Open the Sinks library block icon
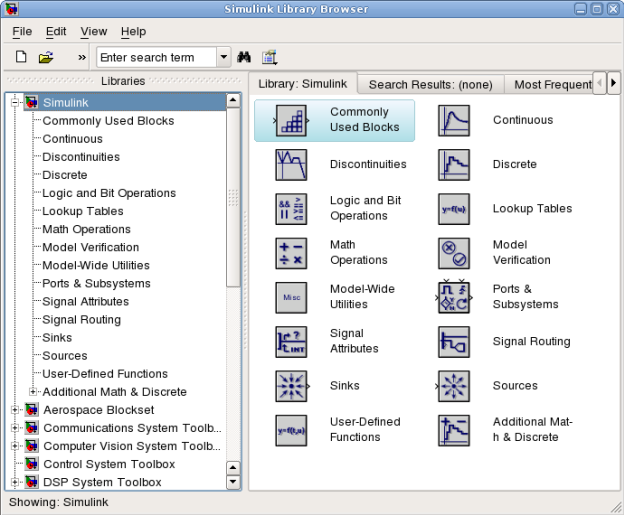The width and height of the screenshot is (624, 515). 291,386
